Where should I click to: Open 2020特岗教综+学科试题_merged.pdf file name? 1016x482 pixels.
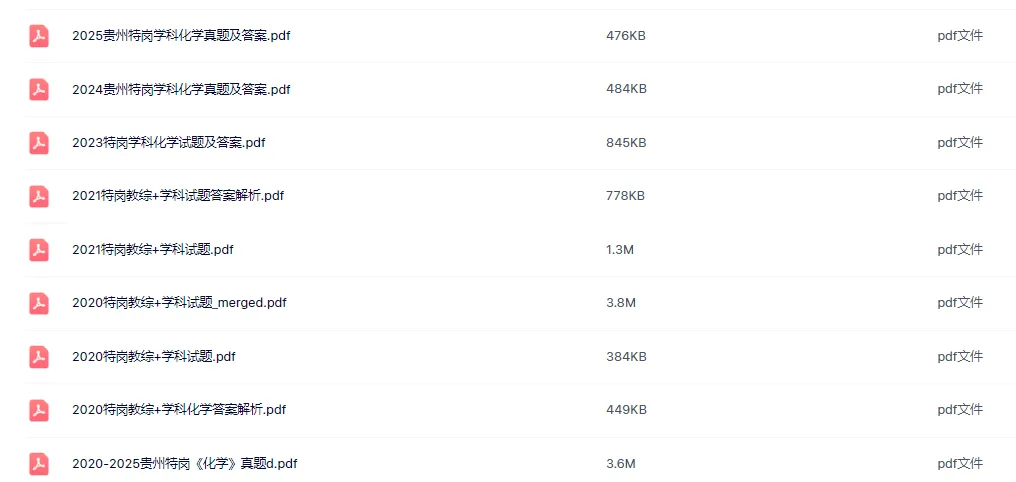coord(179,303)
